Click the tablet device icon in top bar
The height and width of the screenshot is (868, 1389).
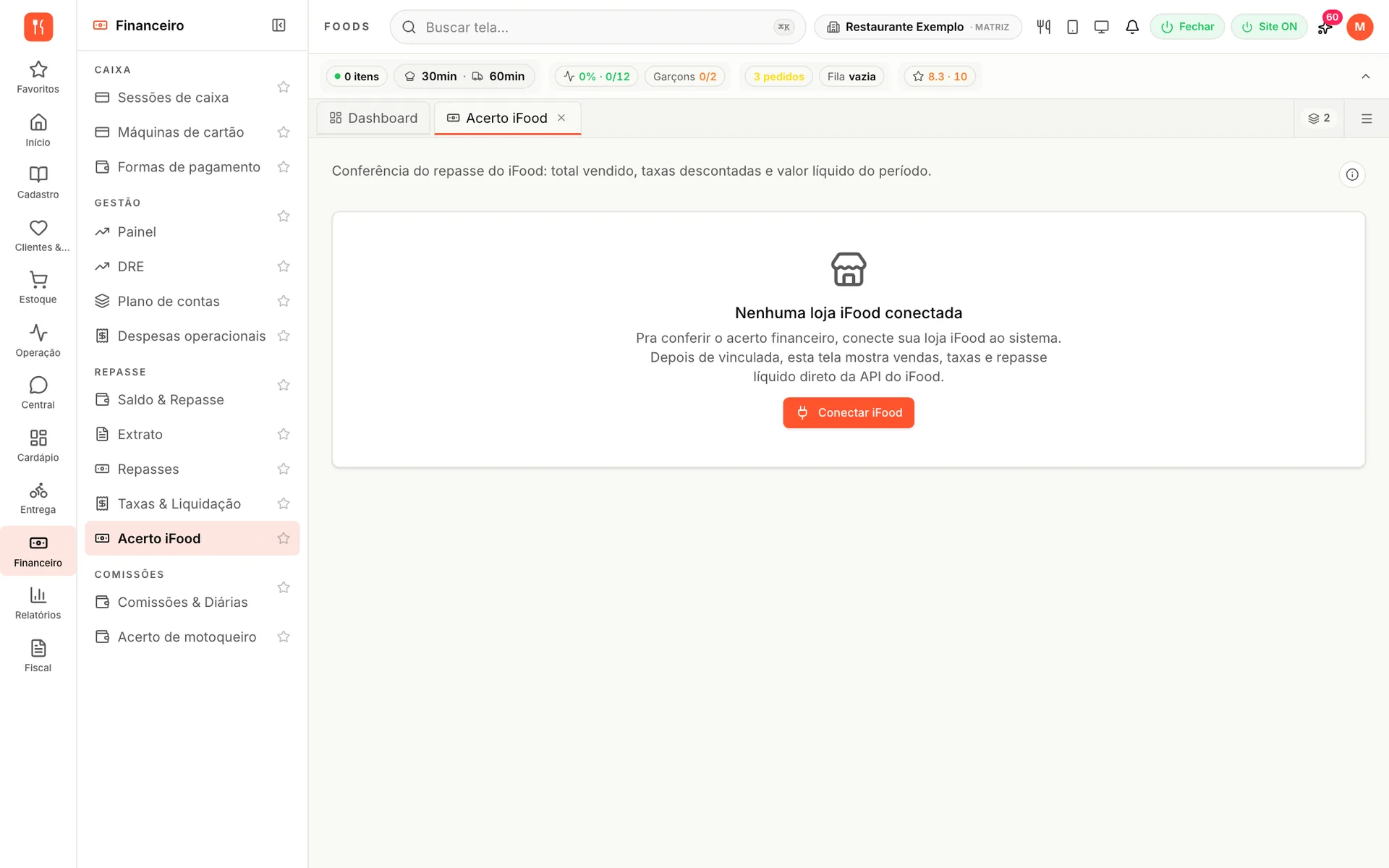(1072, 27)
